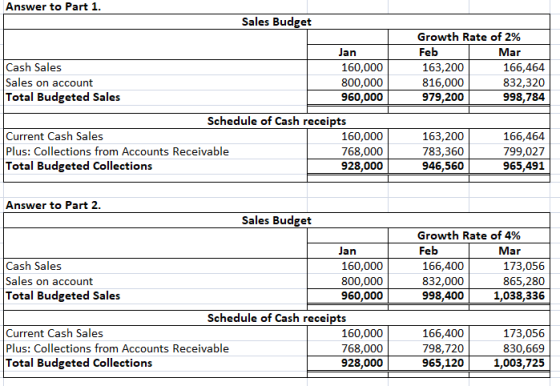Click Part 2 Current Cash Sales Feb 166,400
The image size is (560, 386).
[429, 333]
